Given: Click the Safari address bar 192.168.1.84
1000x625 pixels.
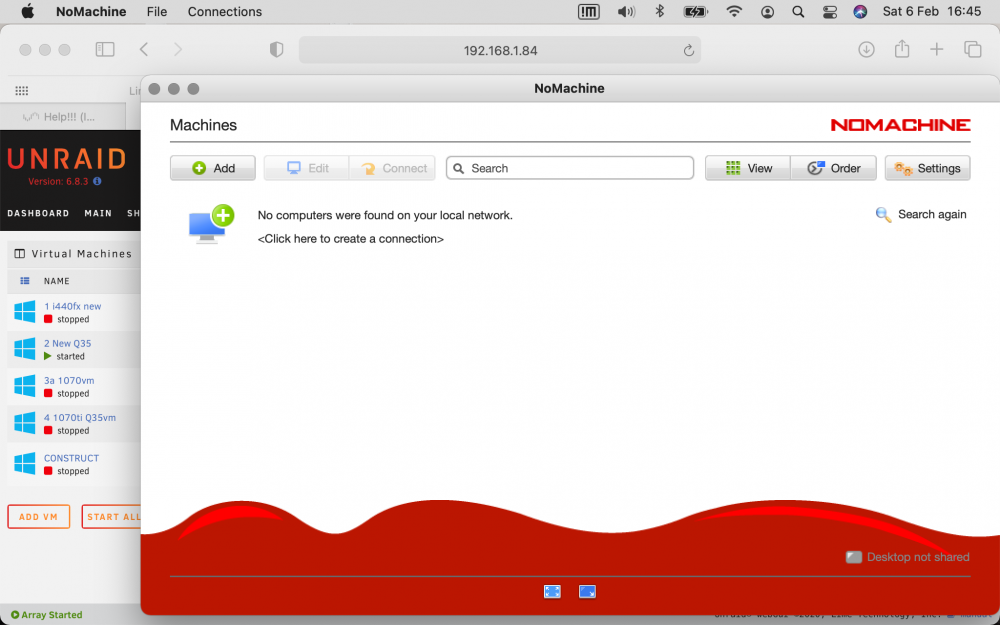Looking at the screenshot, I should pos(500,50).
